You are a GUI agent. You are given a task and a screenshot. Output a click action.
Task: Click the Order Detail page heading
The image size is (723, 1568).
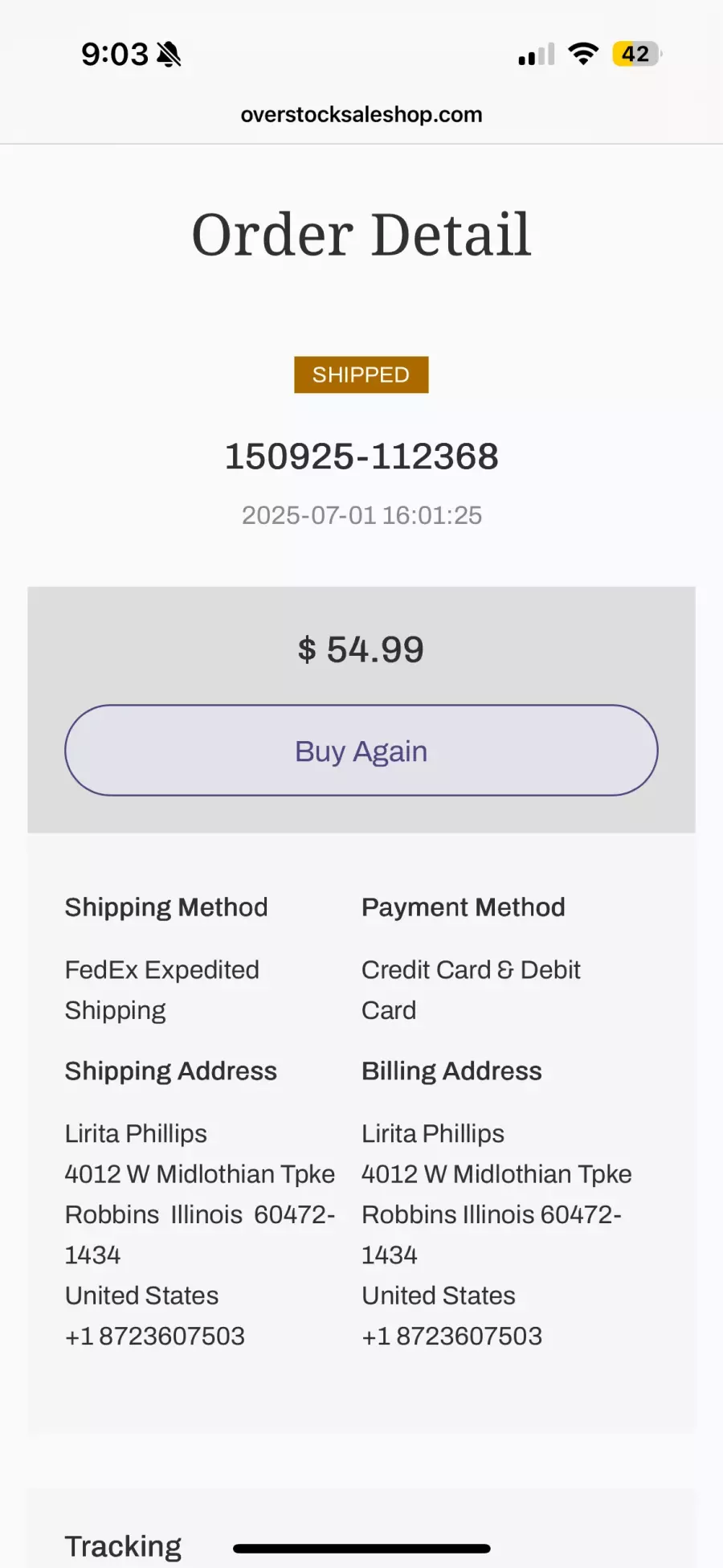click(x=361, y=235)
